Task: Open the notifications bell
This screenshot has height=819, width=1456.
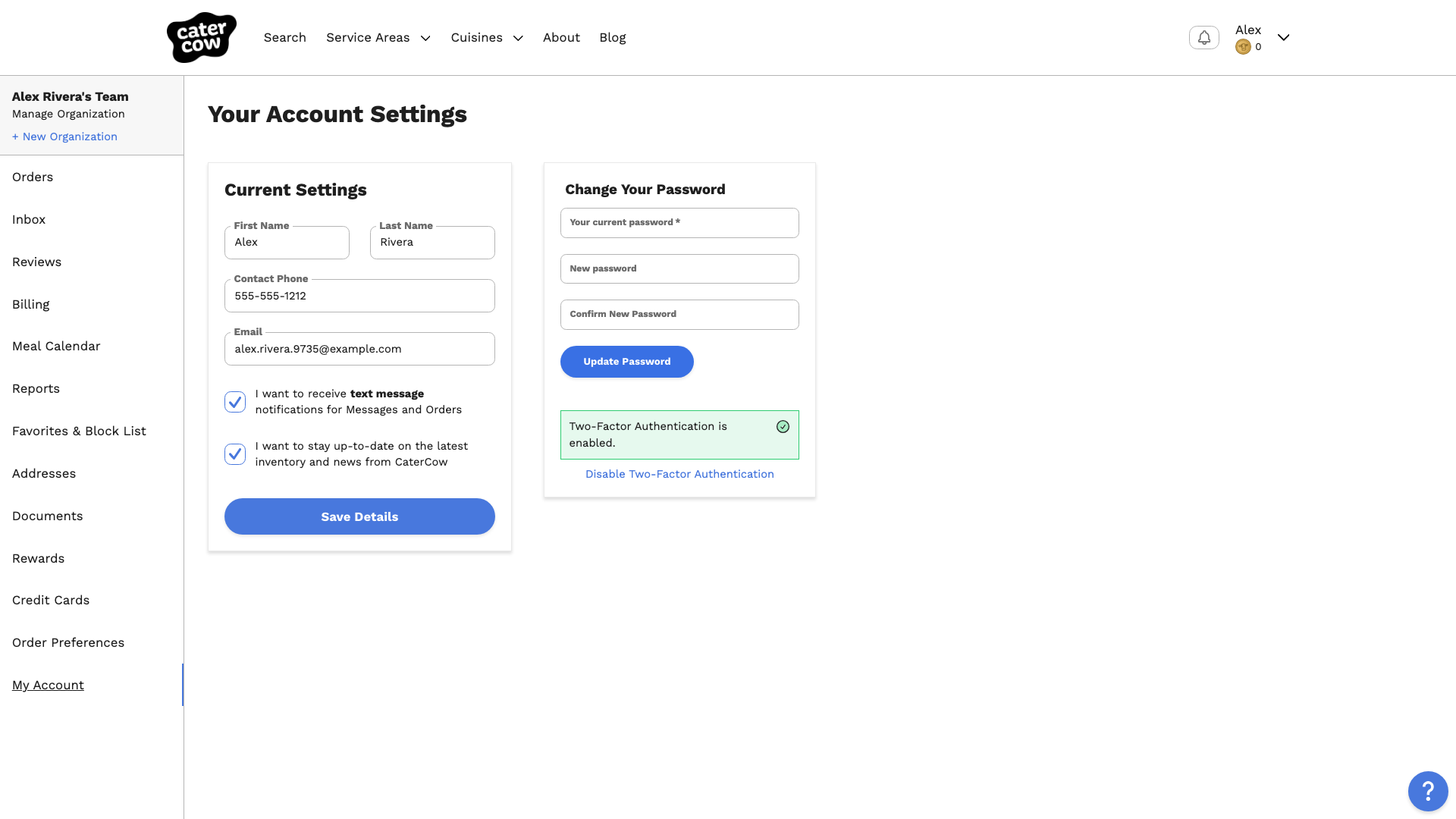Action: point(1203,37)
